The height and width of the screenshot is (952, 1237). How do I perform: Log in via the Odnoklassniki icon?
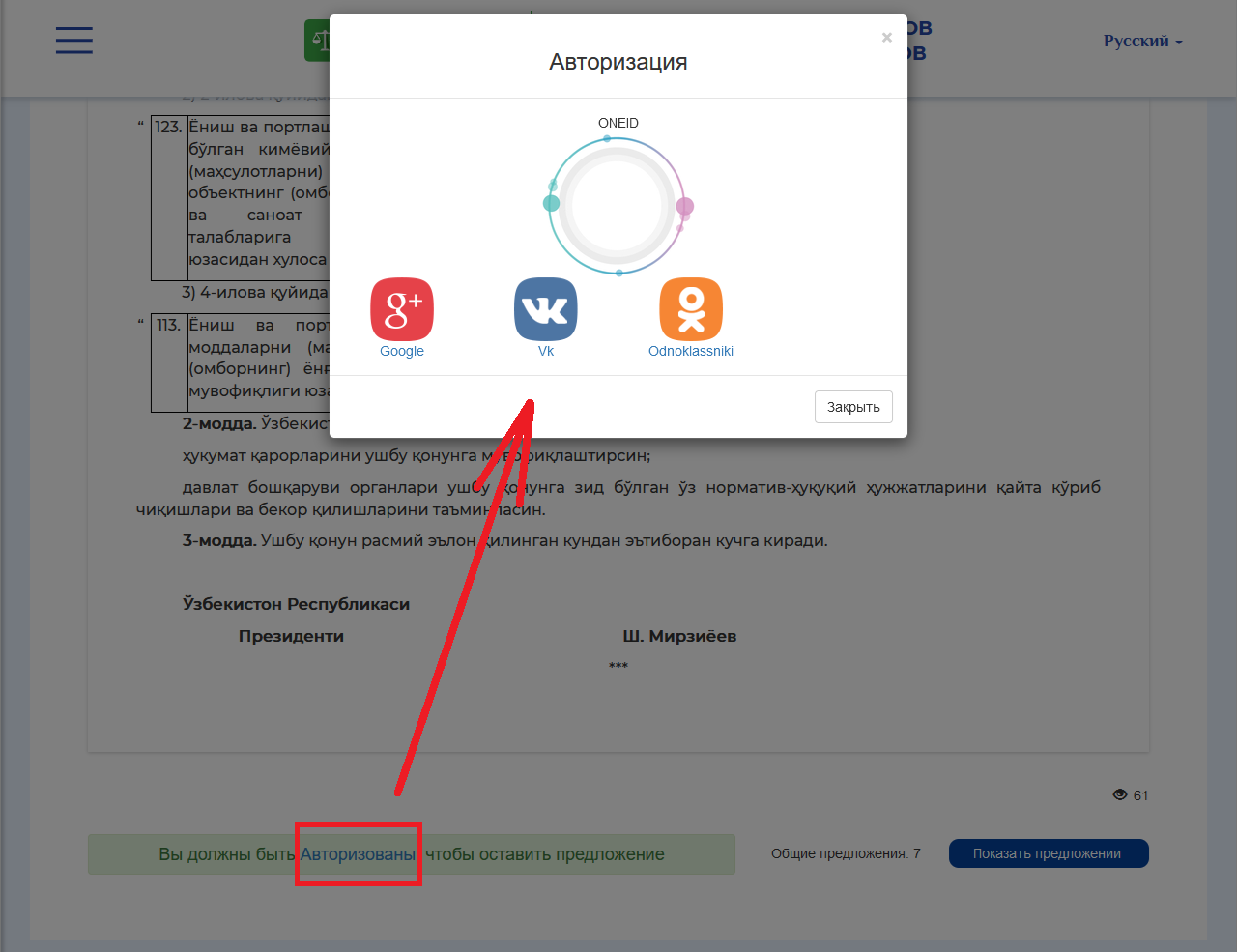coord(691,309)
